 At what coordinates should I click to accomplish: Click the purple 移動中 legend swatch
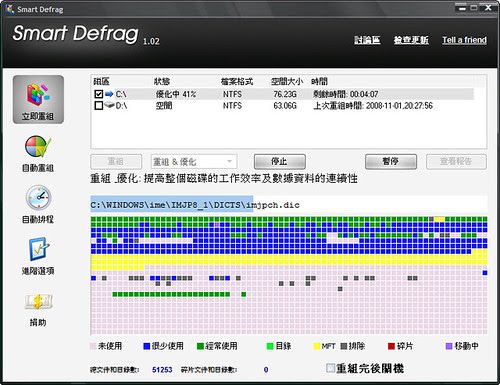tap(449, 346)
